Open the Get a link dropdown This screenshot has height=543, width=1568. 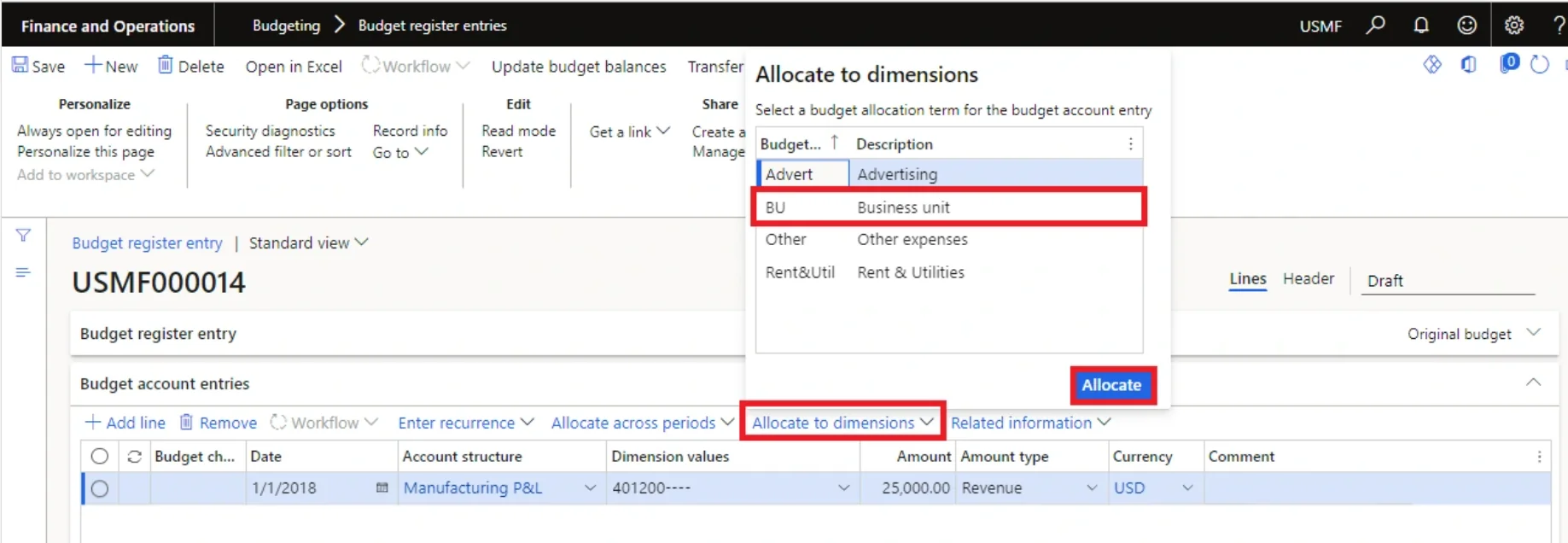tap(630, 131)
